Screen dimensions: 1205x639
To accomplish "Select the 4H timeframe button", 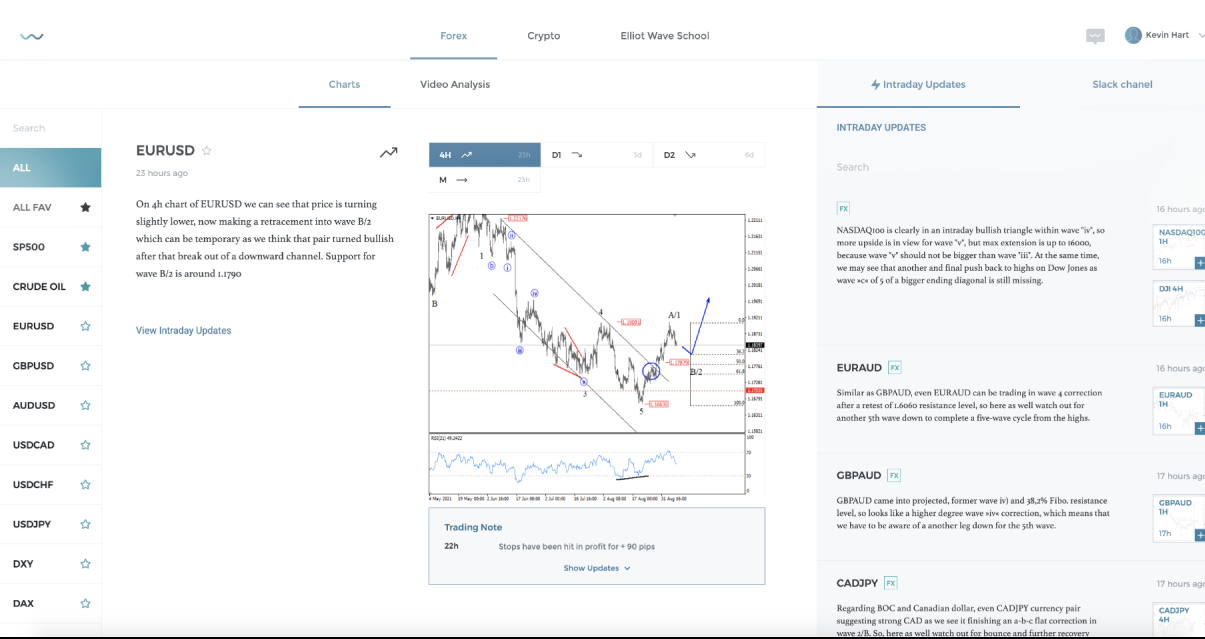I will 484,155.
